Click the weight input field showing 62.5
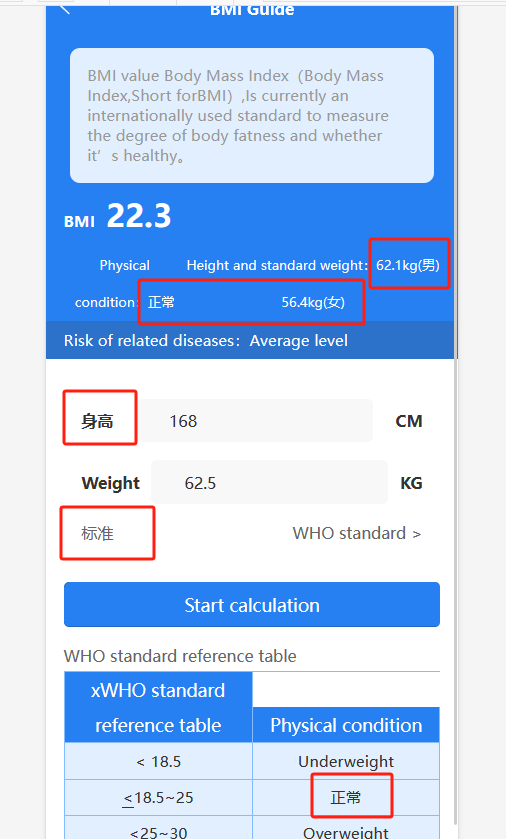This screenshot has height=839, width=506. pyautogui.click(x=269, y=482)
